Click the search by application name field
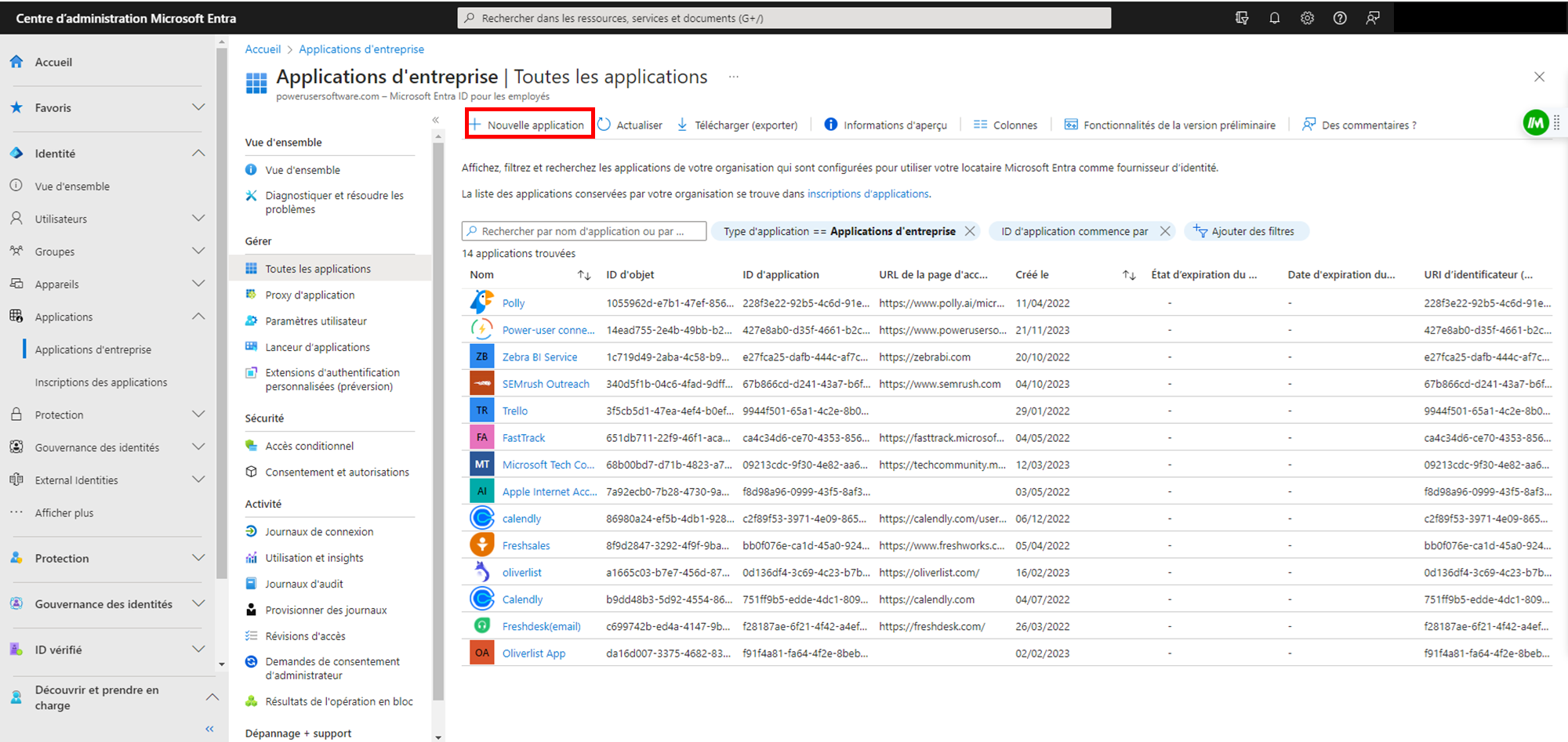This screenshot has height=742, width=1568. pyautogui.click(x=584, y=231)
